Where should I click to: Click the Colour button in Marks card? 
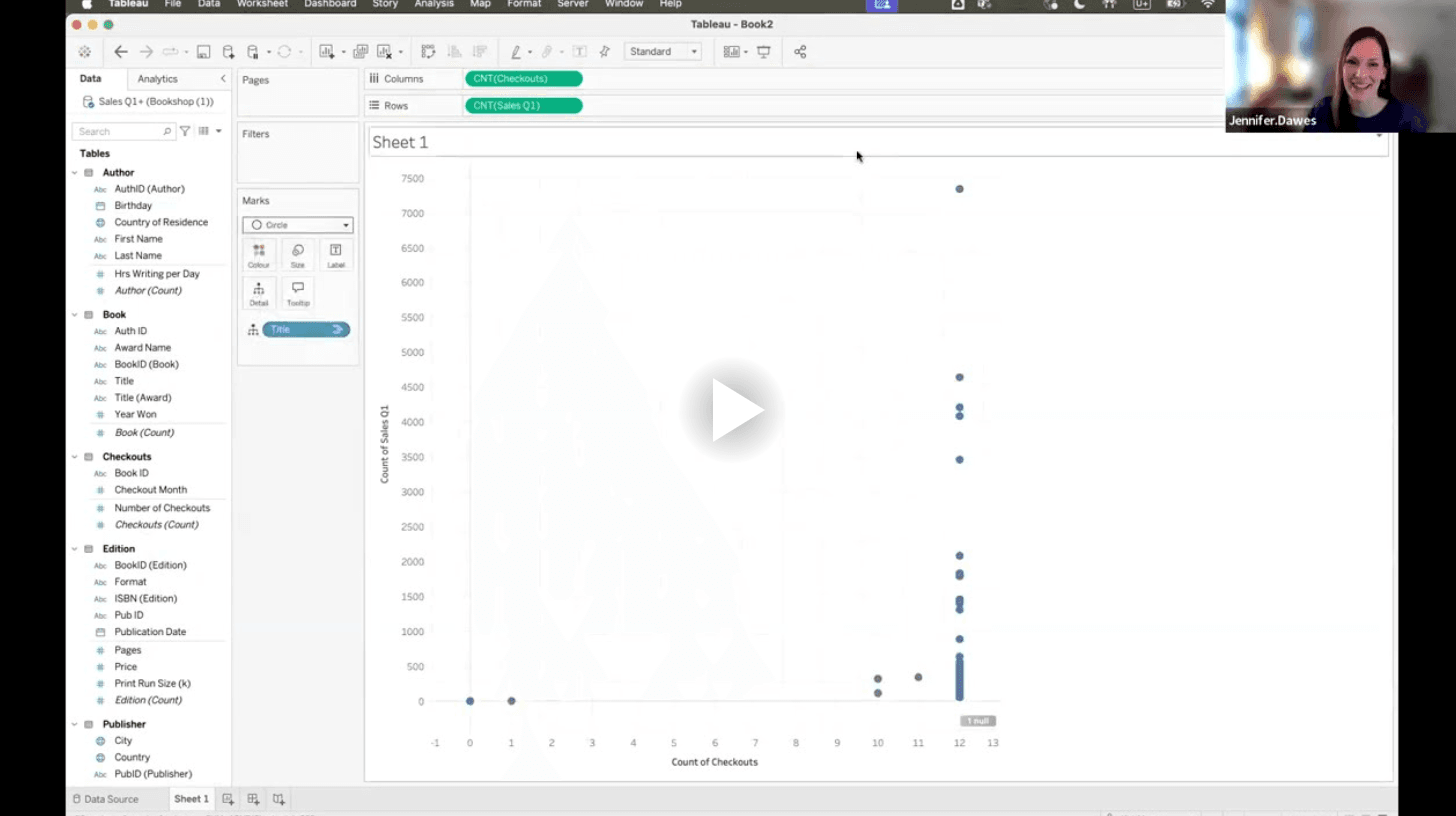pos(259,255)
